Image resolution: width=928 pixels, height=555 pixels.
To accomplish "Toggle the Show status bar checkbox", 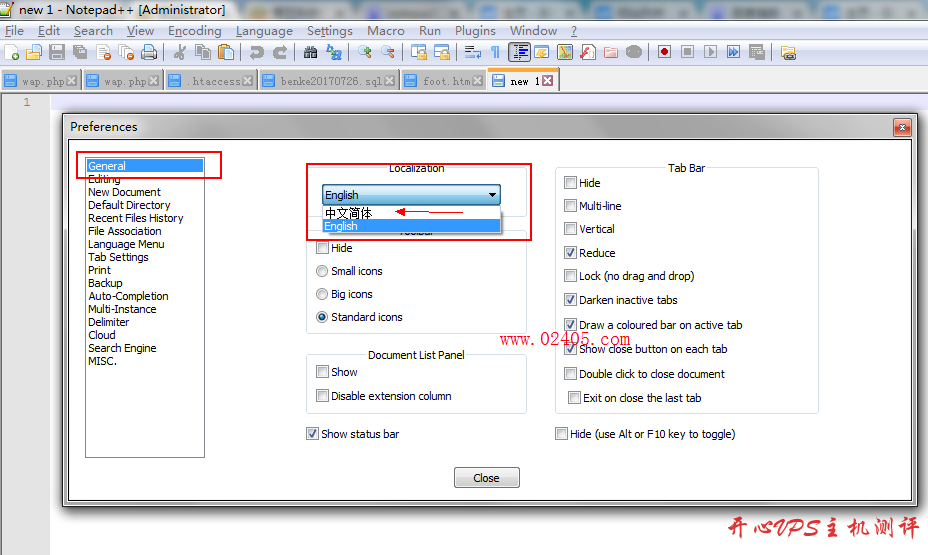I will (x=312, y=434).
